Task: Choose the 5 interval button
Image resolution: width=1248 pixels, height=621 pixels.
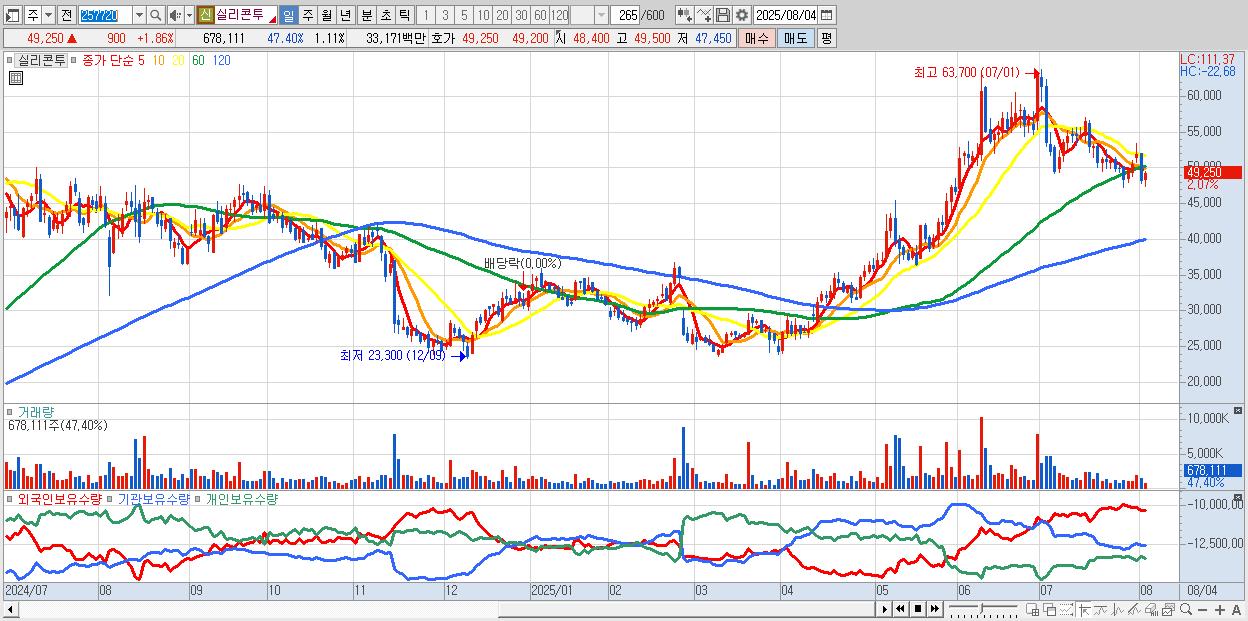Action: click(x=464, y=15)
